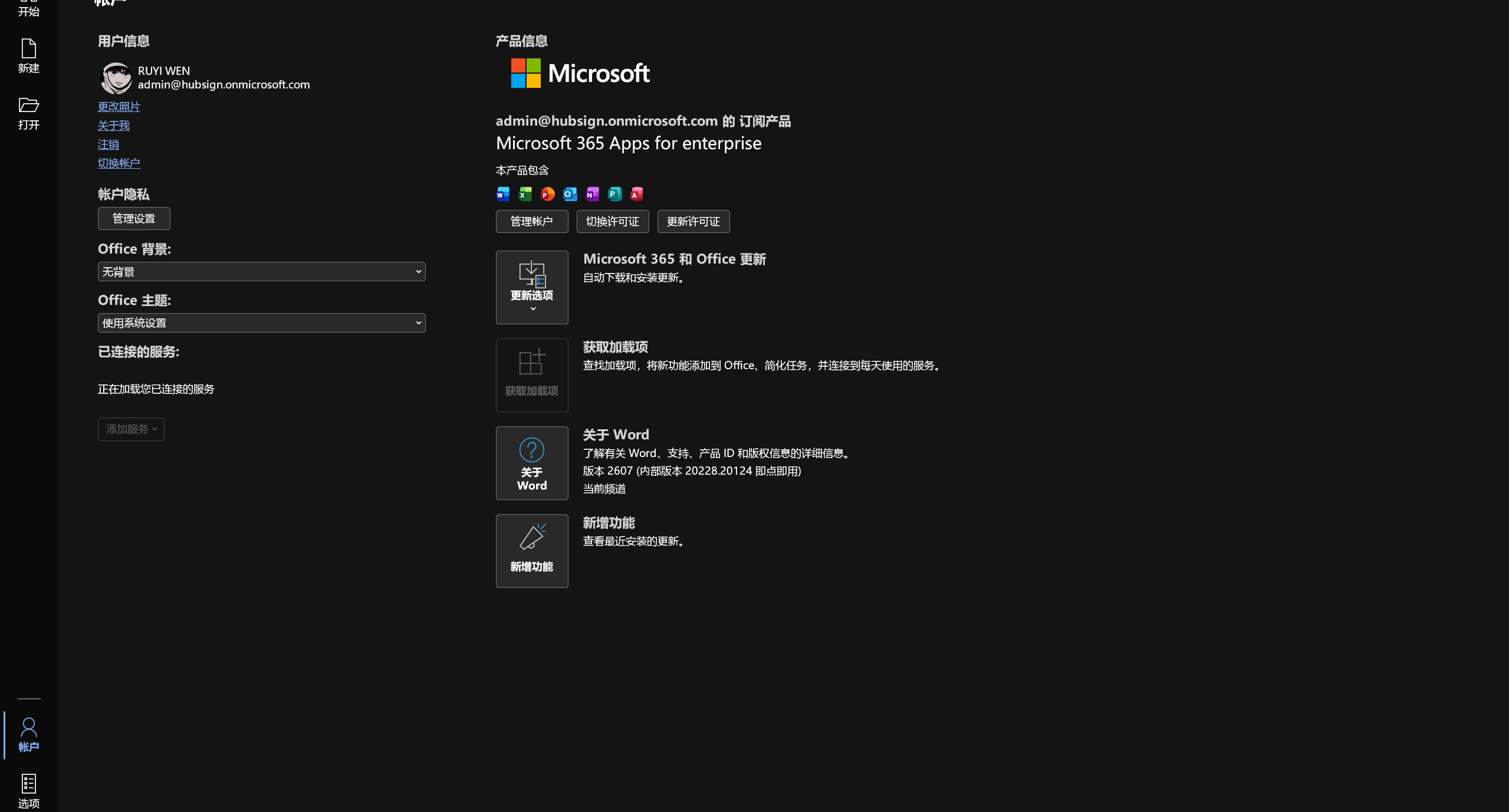Click the 管理设置 privacy button
This screenshot has height=812, width=1509.
click(x=134, y=219)
